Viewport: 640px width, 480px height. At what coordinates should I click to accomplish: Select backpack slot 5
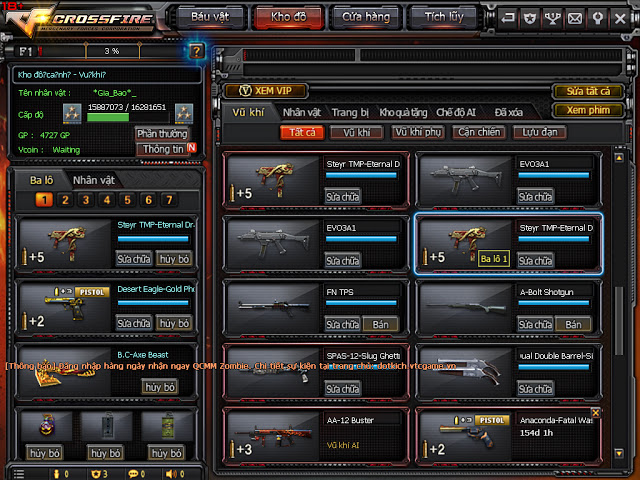tap(128, 200)
